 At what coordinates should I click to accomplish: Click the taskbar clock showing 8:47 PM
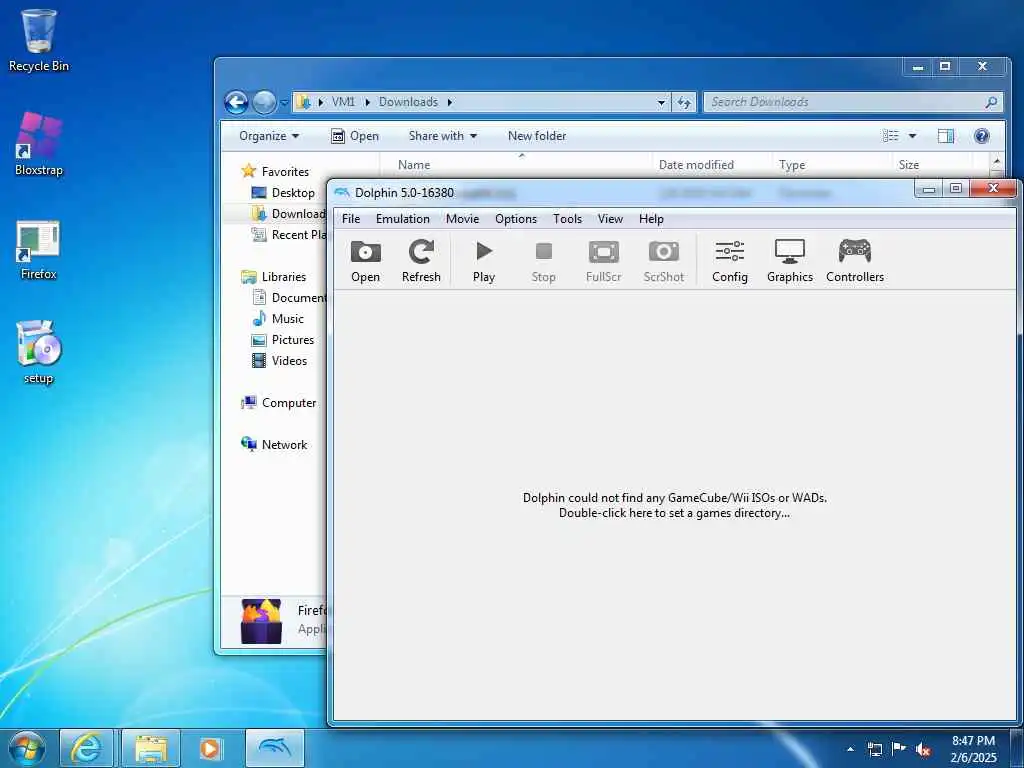point(974,749)
